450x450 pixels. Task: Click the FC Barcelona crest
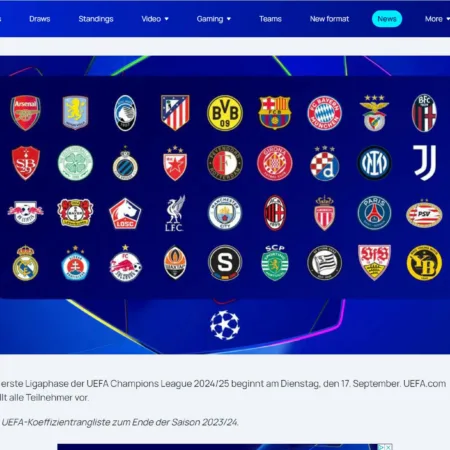[275, 113]
